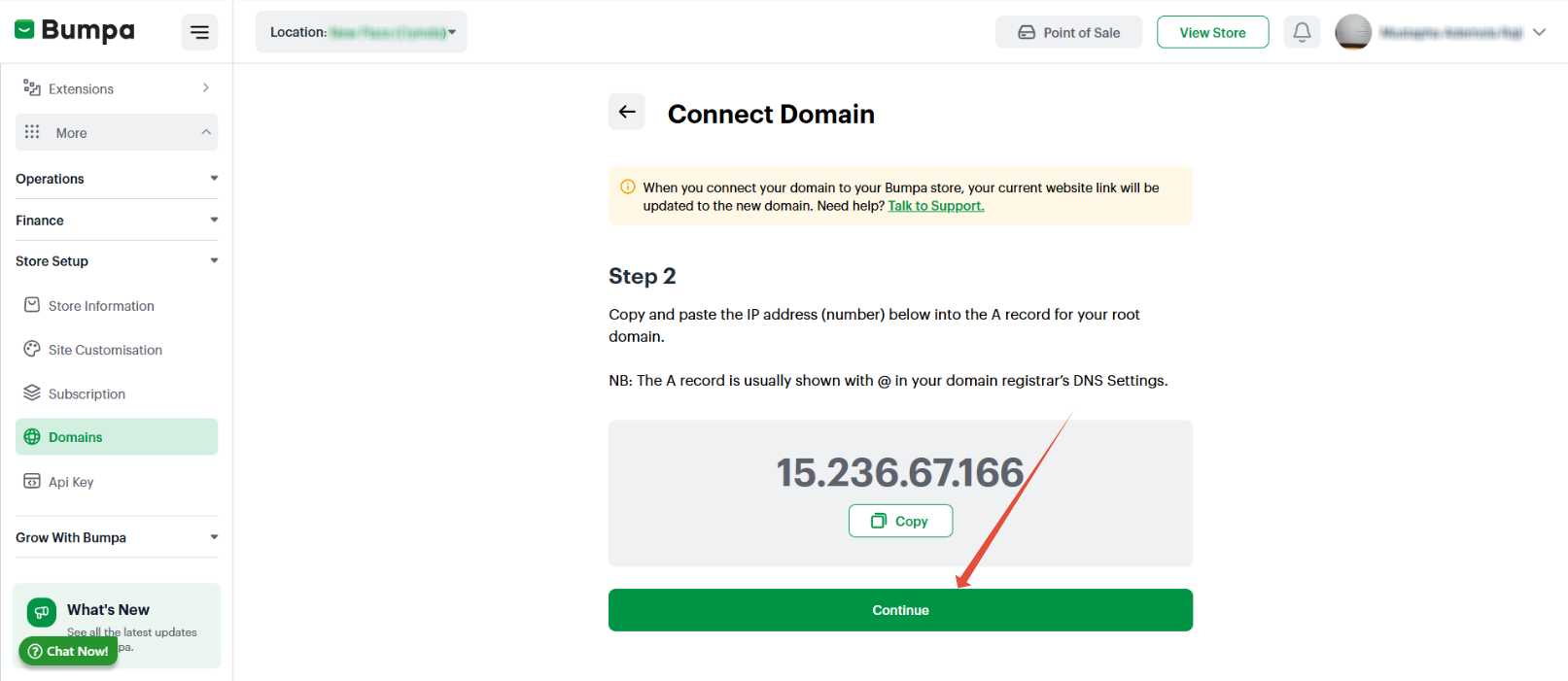1568x681 pixels.
Task: Click the Point of Sale icon
Action: click(1027, 32)
